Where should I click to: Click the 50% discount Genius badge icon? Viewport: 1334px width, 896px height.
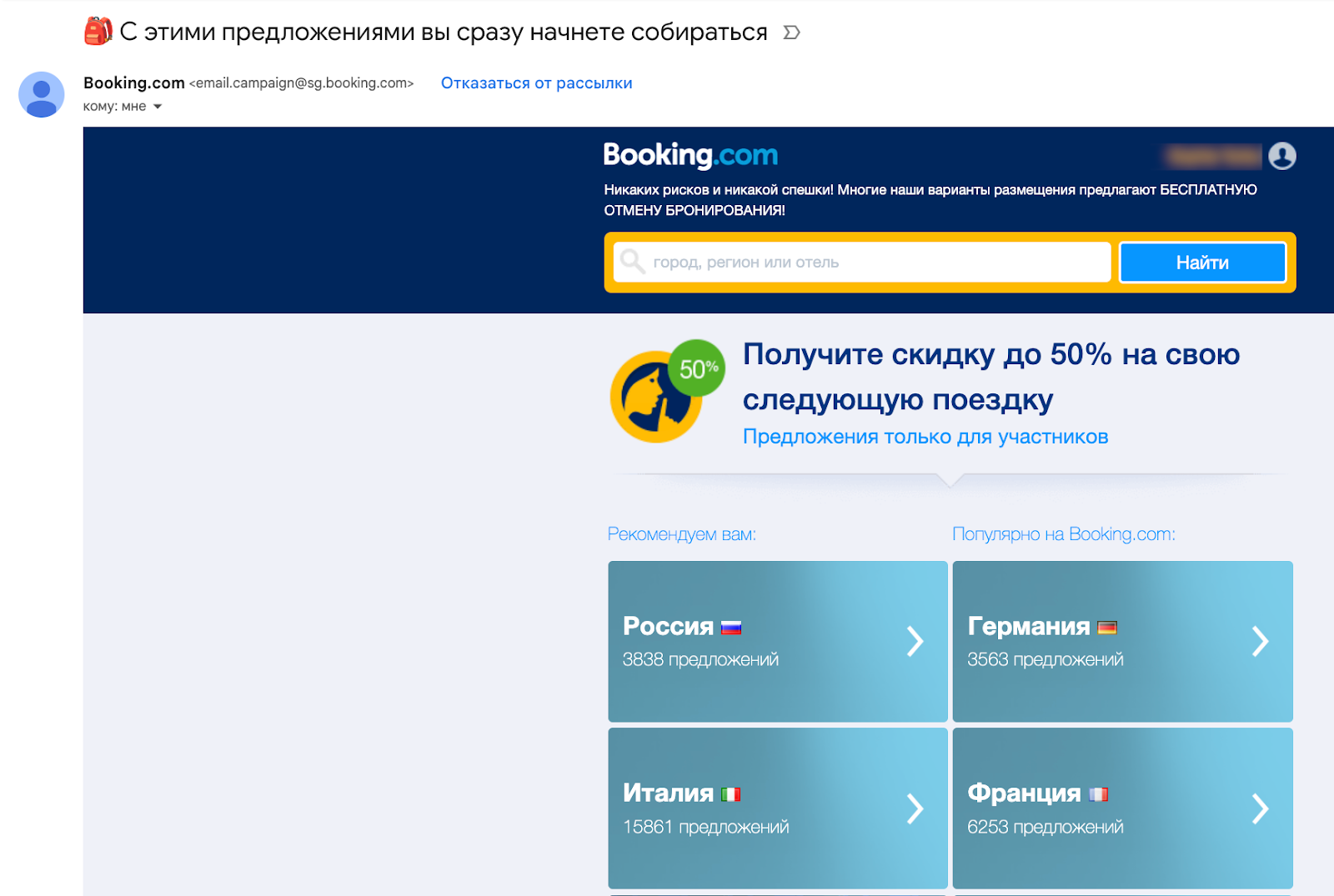(x=667, y=391)
